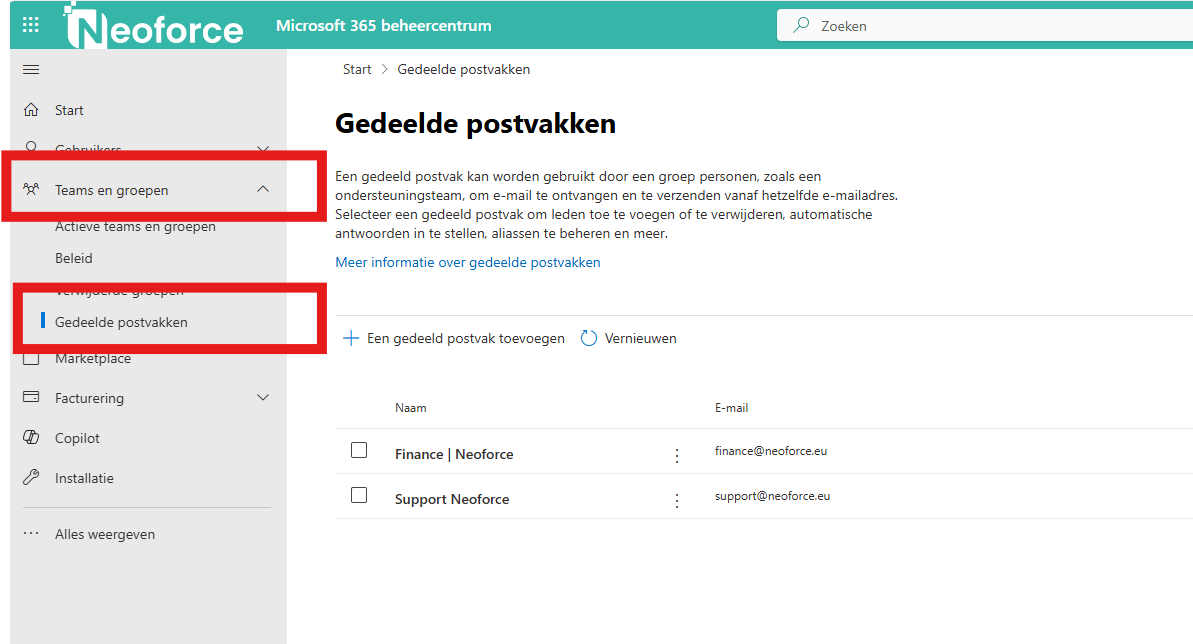The width and height of the screenshot is (1193, 644).
Task: Open Marketplace in the sidebar
Action: 93,359
